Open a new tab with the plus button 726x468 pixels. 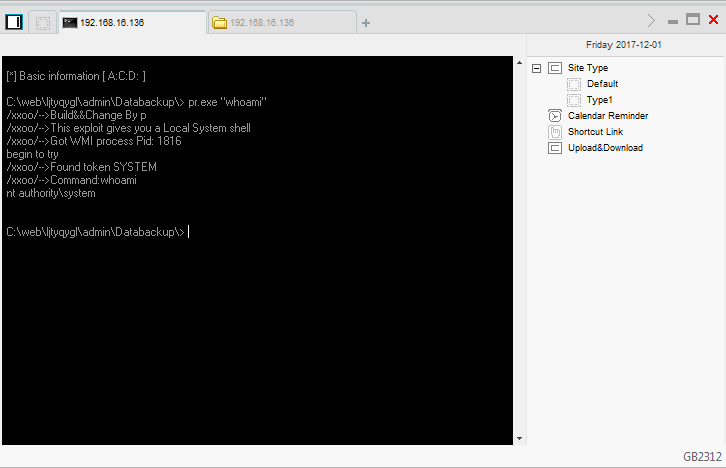[x=366, y=23]
